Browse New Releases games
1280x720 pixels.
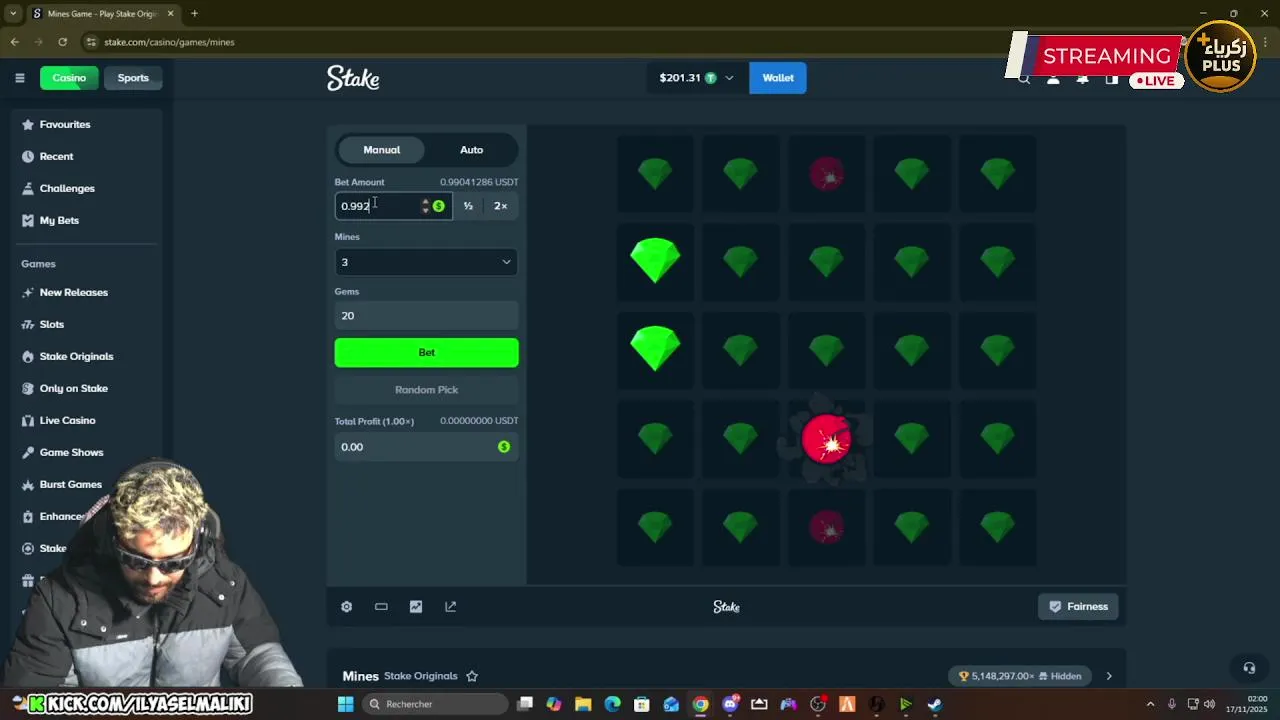tap(73, 292)
